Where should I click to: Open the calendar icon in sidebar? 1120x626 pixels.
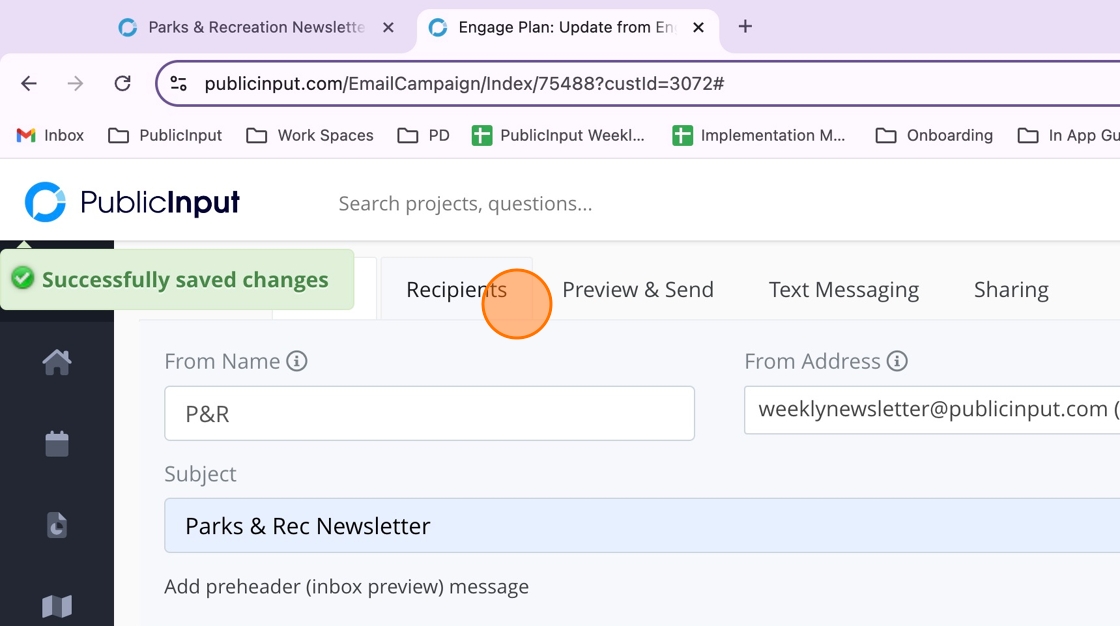pyautogui.click(x=57, y=444)
